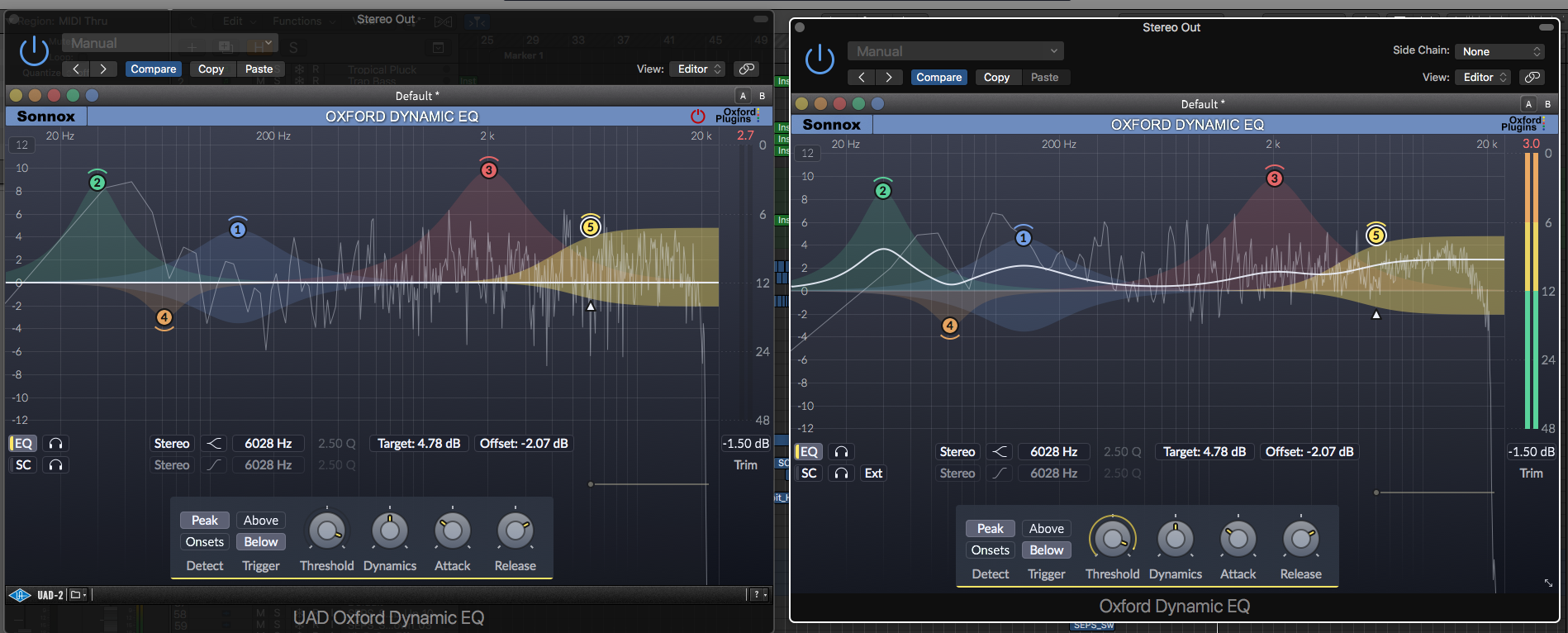Click SC headphone solo icon in right plugin

coord(841,474)
